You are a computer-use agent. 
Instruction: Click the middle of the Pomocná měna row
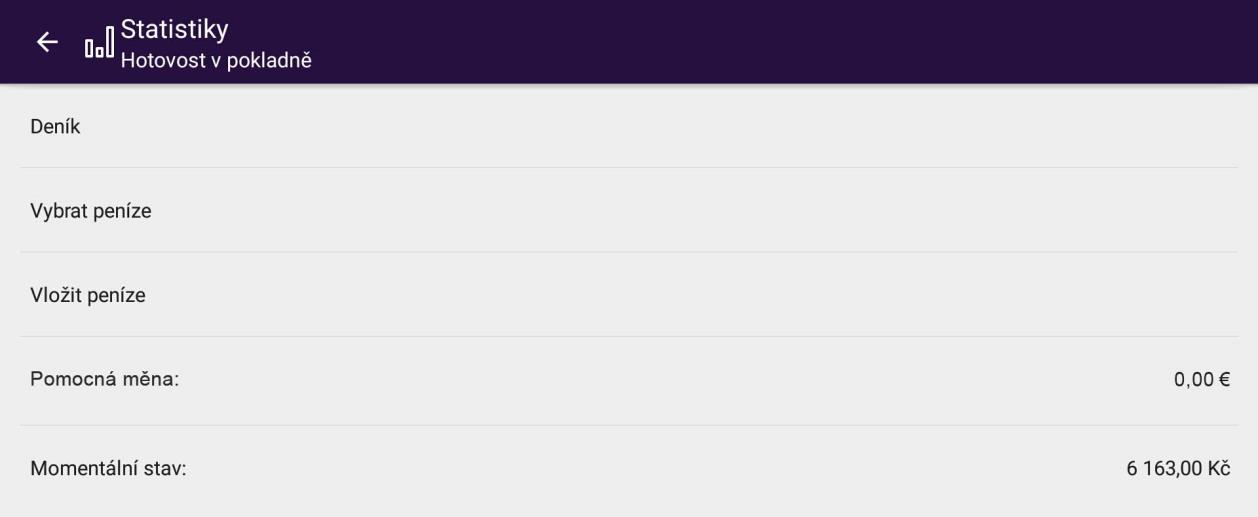tap(630, 380)
